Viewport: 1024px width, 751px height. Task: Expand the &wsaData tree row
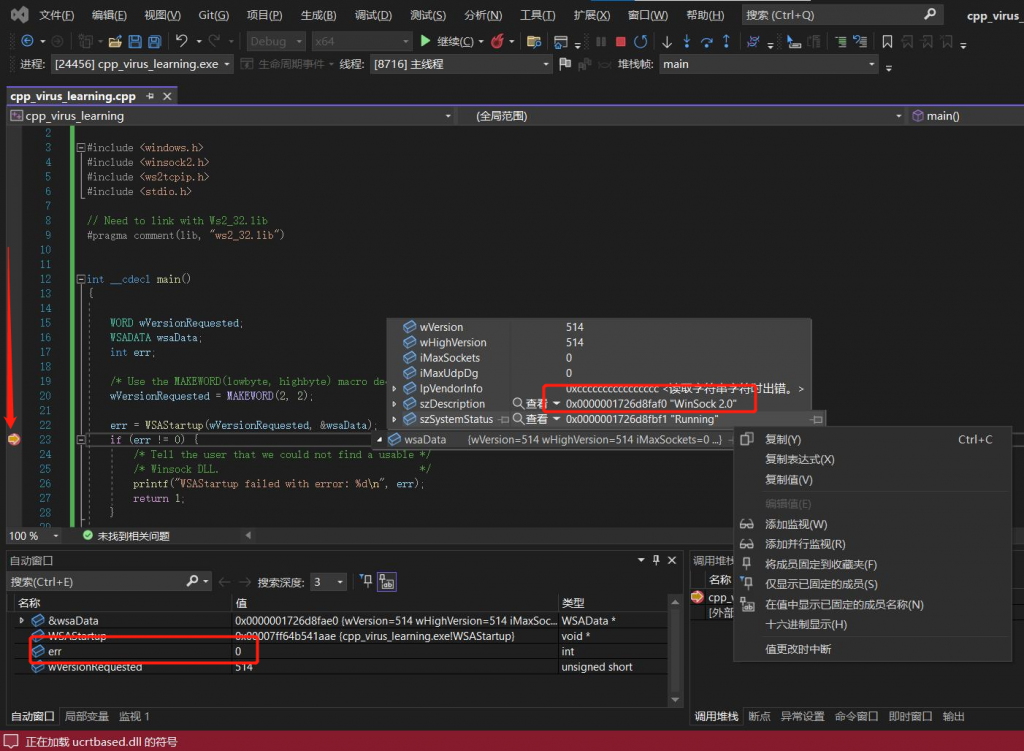22,621
